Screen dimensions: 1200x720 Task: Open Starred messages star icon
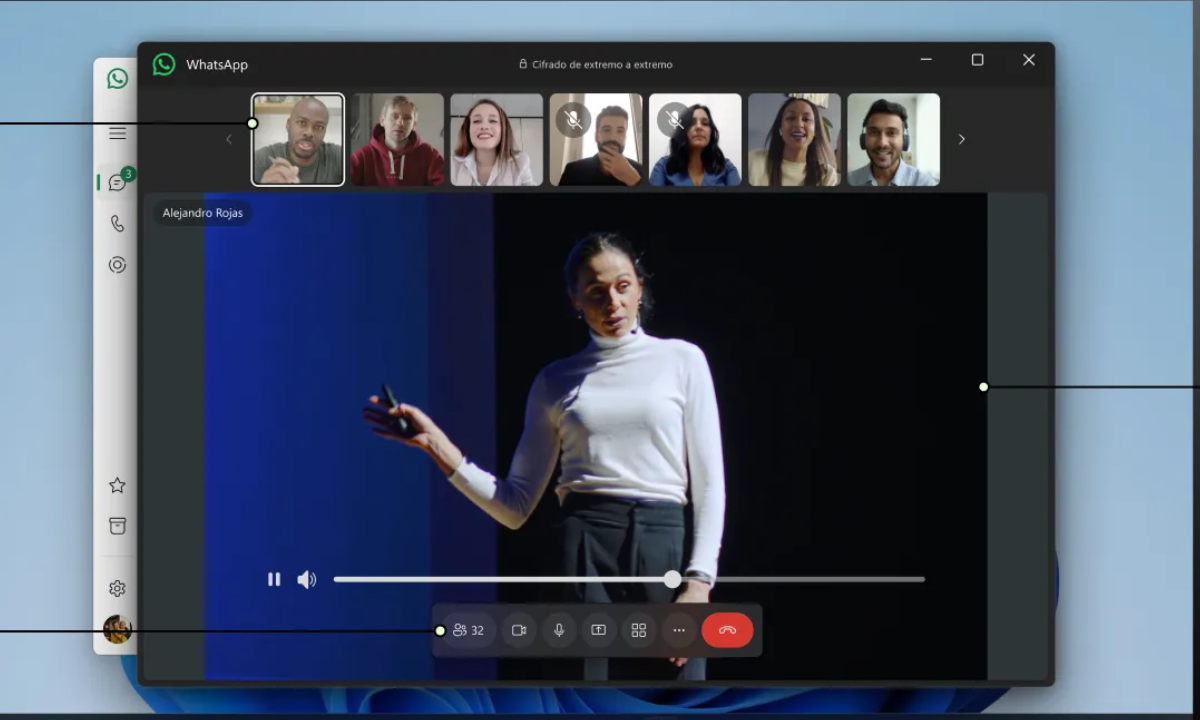tap(117, 485)
